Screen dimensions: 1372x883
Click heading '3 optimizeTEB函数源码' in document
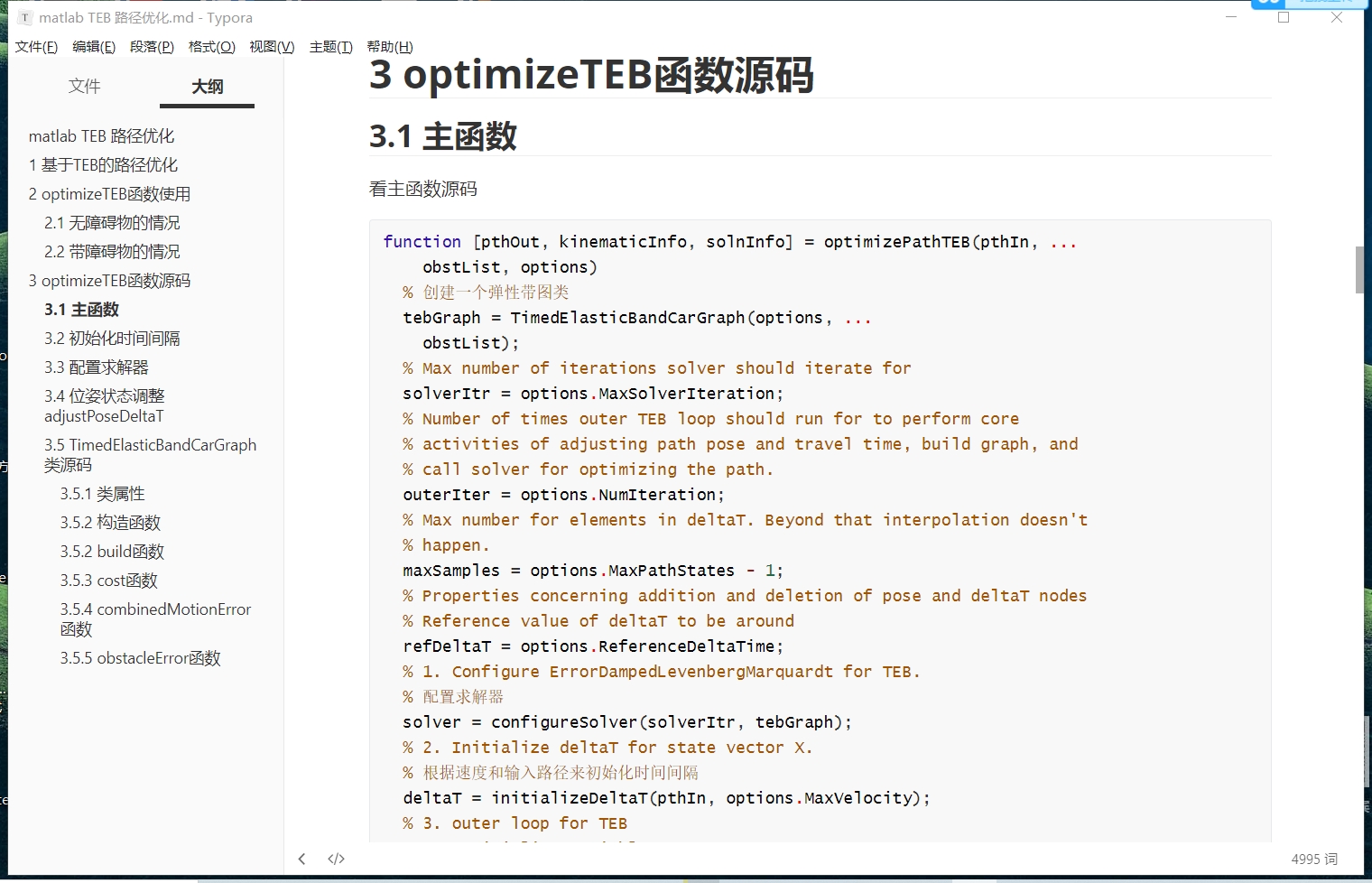click(591, 75)
